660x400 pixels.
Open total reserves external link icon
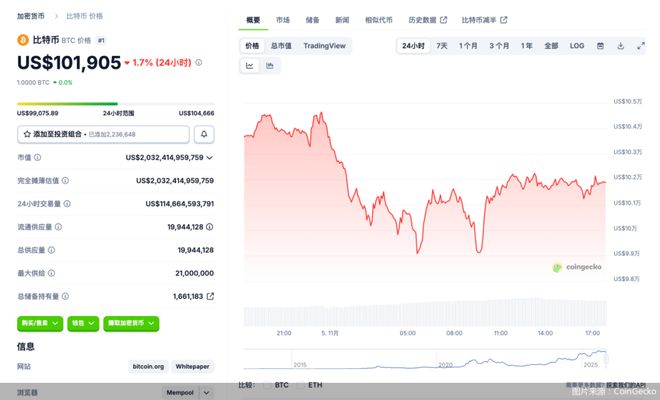pyautogui.click(x=210, y=296)
